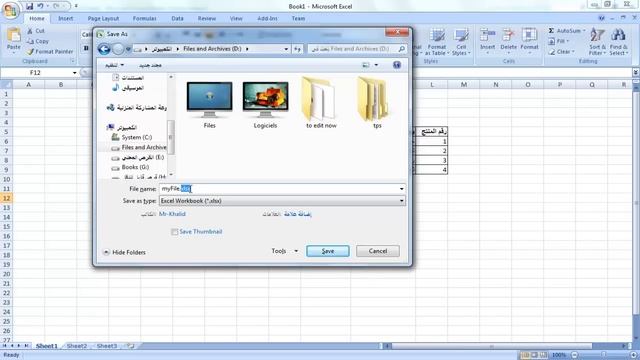Click the Cancel button in dialog
This screenshot has height=360, width=640.
tap(378, 251)
